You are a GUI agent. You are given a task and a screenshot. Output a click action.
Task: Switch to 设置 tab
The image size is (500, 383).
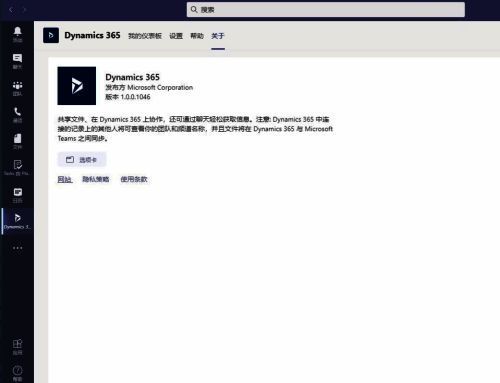176,36
